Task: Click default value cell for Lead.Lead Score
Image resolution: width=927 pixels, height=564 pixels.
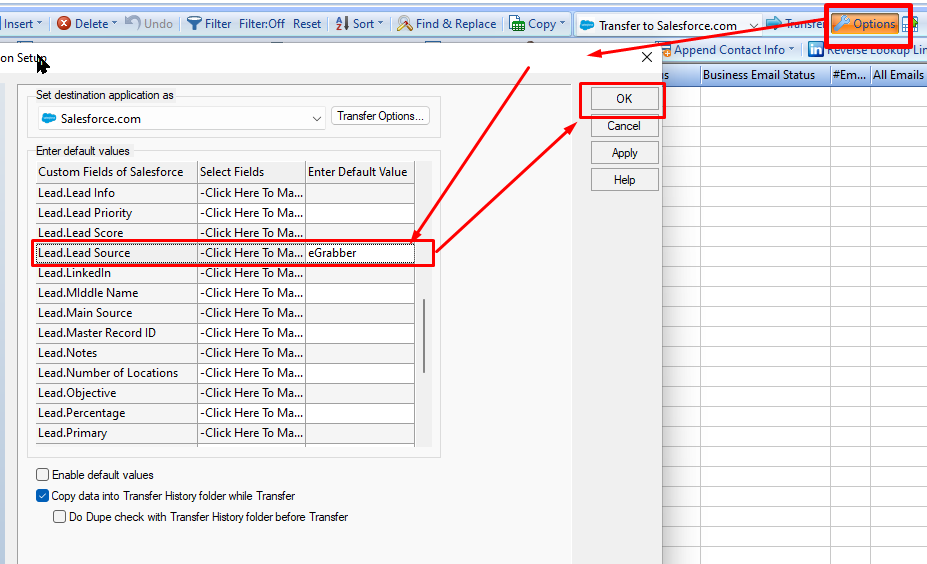Action: point(359,233)
